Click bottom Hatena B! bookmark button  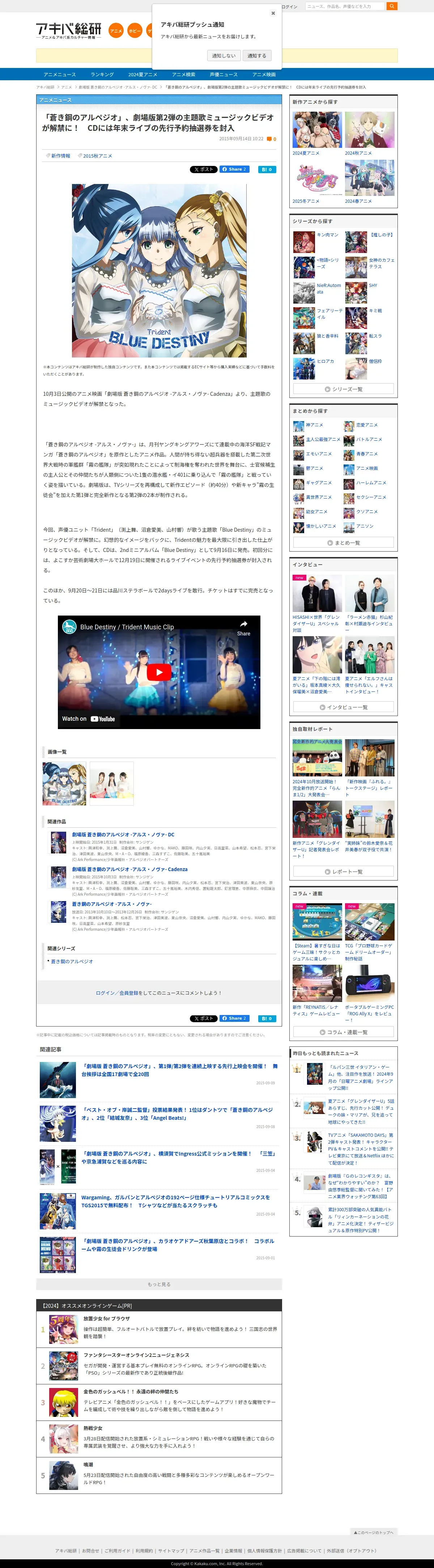(x=267, y=1018)
